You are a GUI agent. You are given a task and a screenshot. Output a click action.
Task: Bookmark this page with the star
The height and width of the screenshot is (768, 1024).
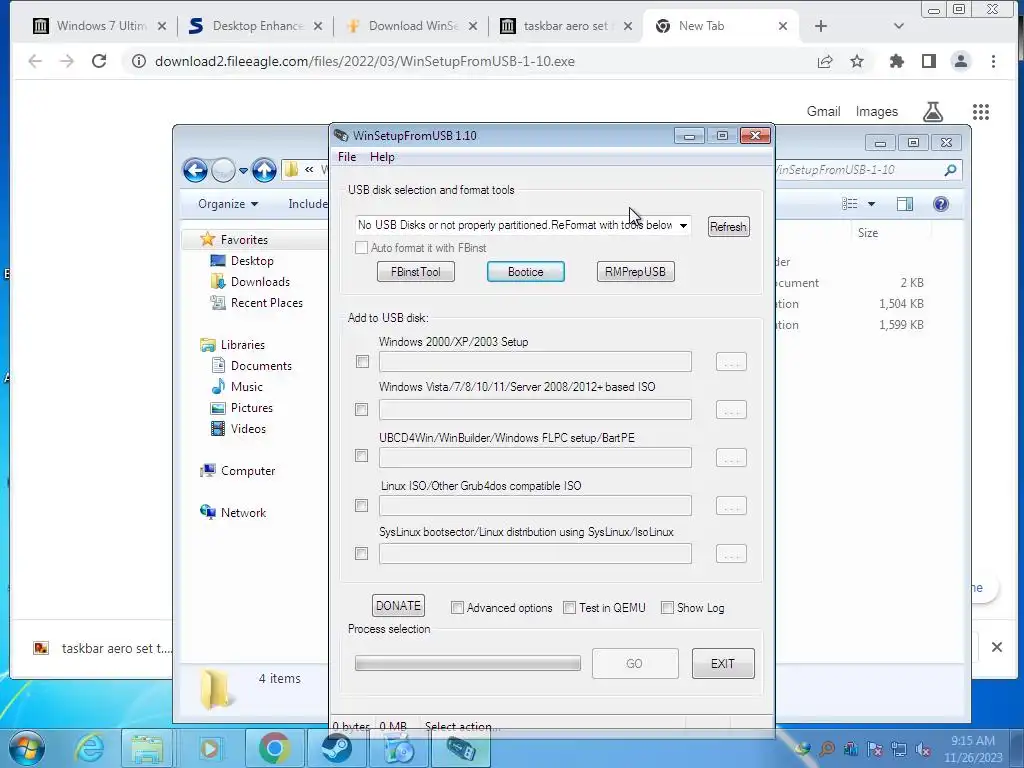pyautogui.click(x=857, y=61)
